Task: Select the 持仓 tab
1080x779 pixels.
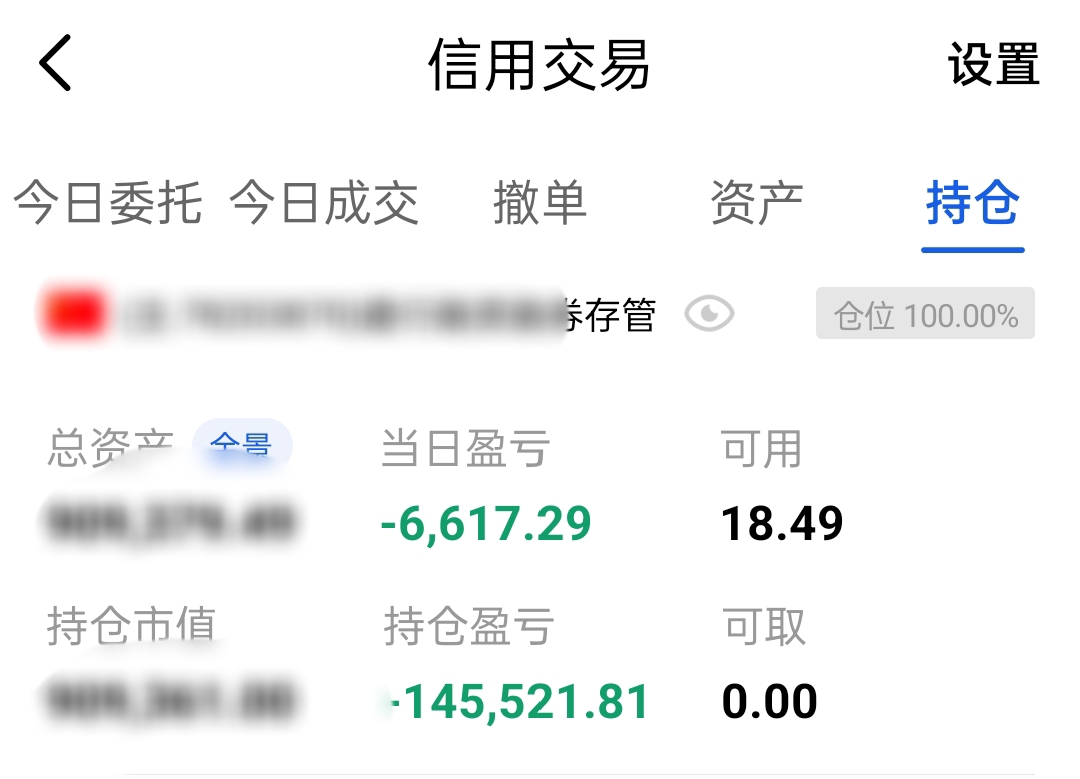Action: [973, 202]
